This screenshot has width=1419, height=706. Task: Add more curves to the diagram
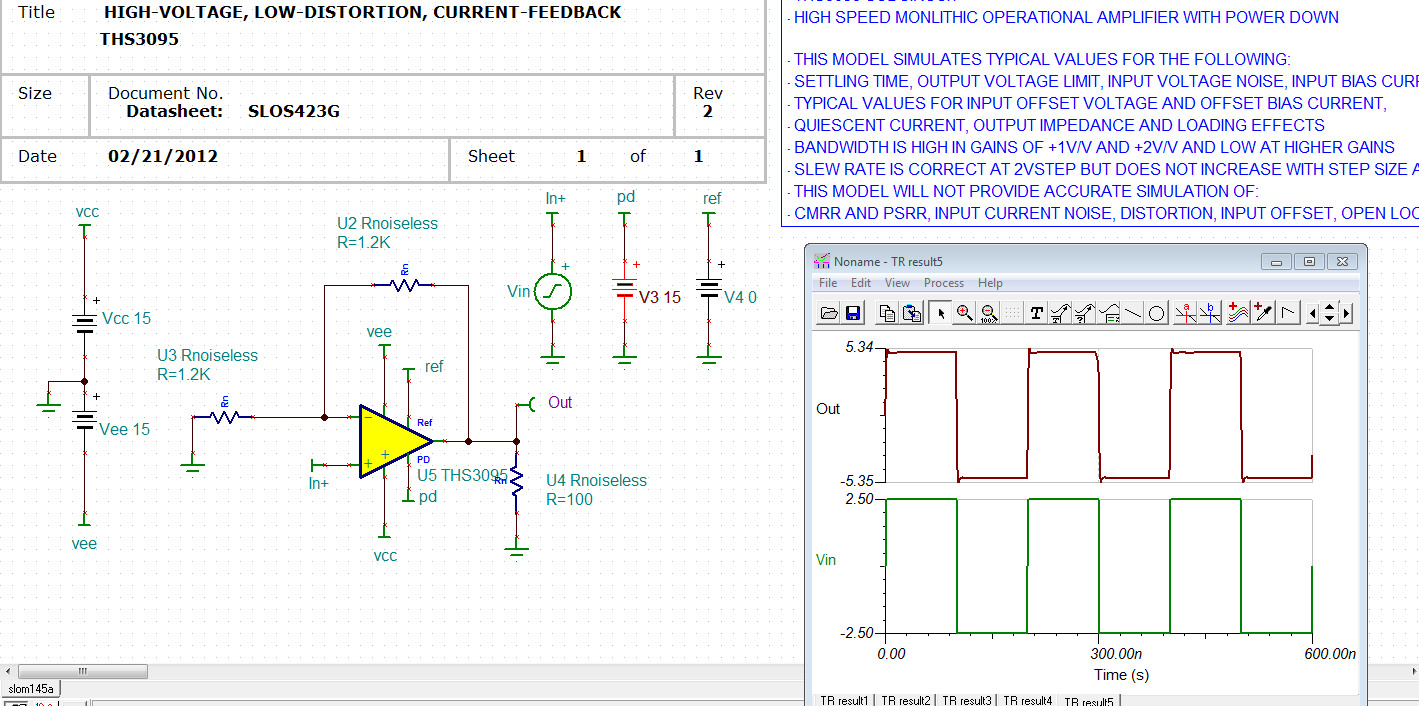coord(1240,313)
